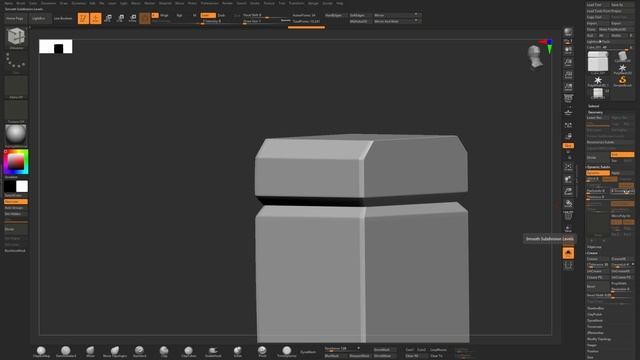Toggle the Dynamic subdivision button
Viewport: 640px width, 360px height.
[x=598, y=173]
